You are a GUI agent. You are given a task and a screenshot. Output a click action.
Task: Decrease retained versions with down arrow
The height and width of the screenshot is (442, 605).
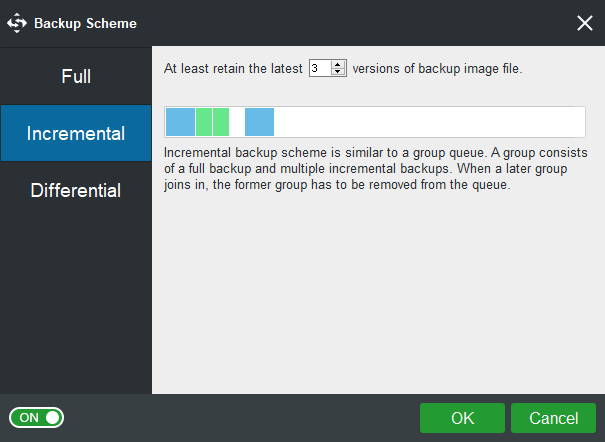click(338, 73)
